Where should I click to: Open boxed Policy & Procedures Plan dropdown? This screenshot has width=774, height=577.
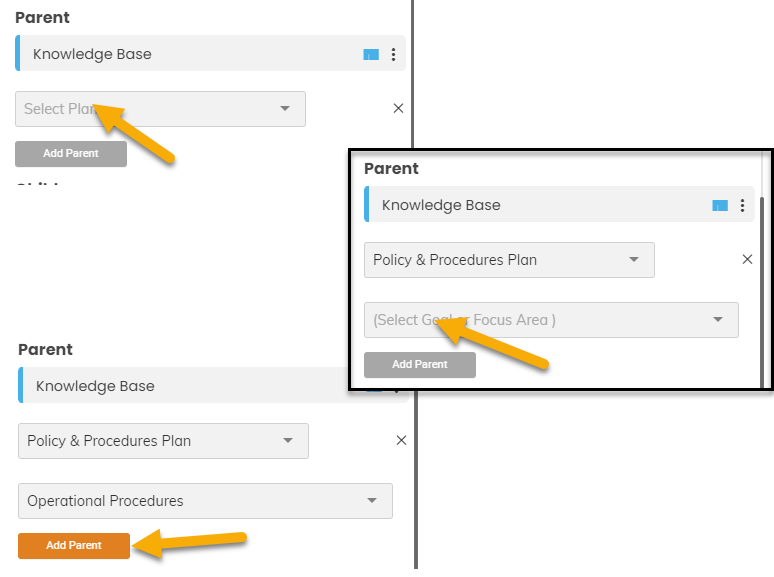coord(509,260)
